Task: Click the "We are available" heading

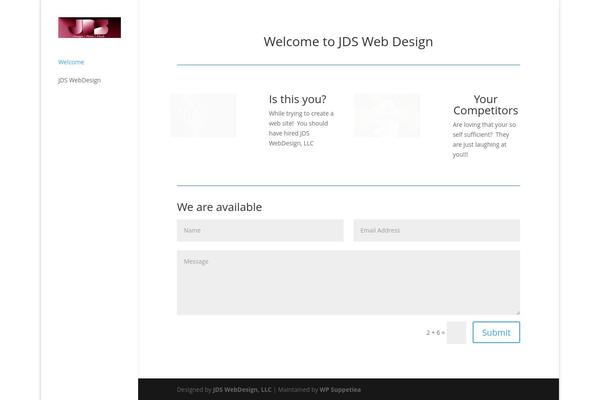Action: [219, 207]
